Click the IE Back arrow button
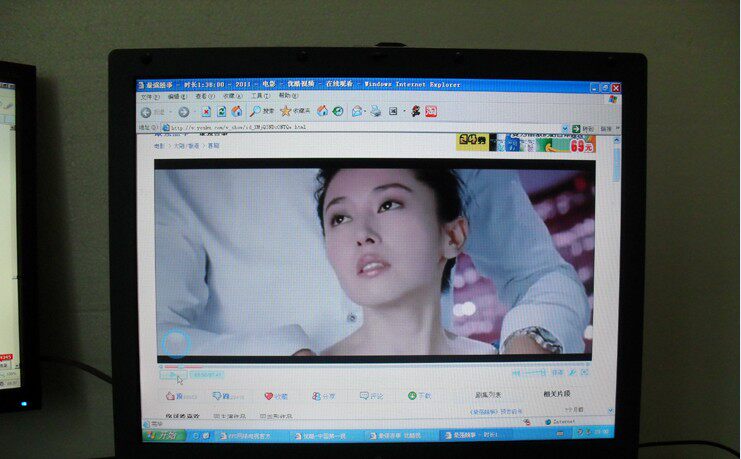The image size is (741, 459). tap(146, 112)
